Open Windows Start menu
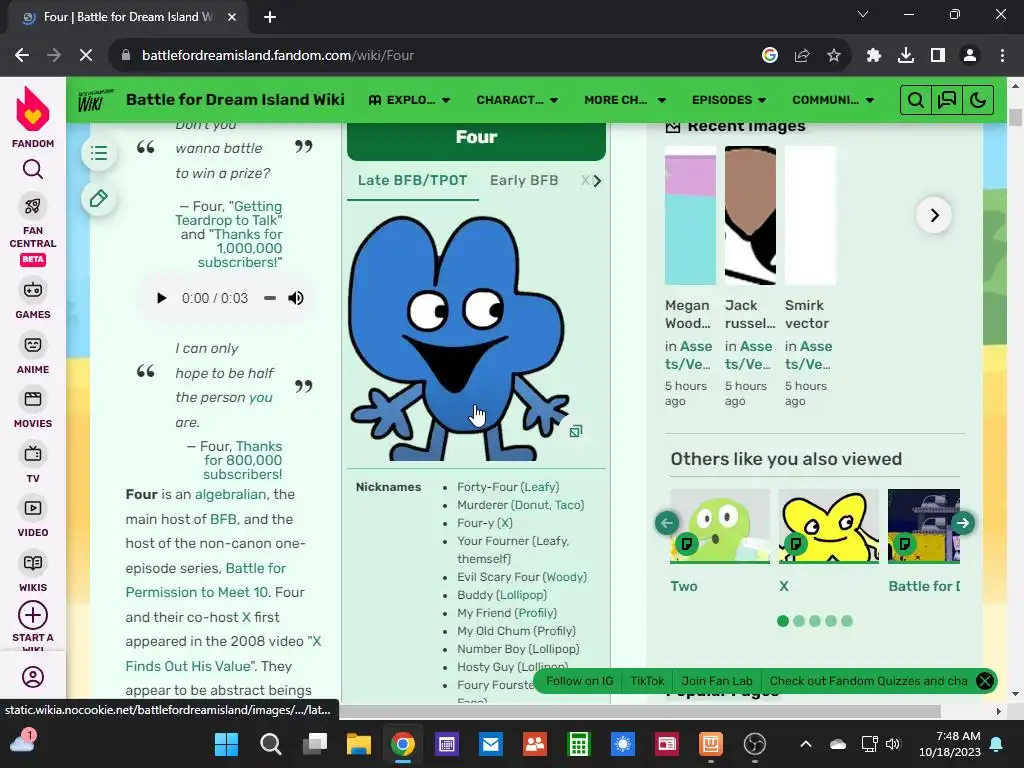Viewport: 1024px width, 768px height. (227, 744)
